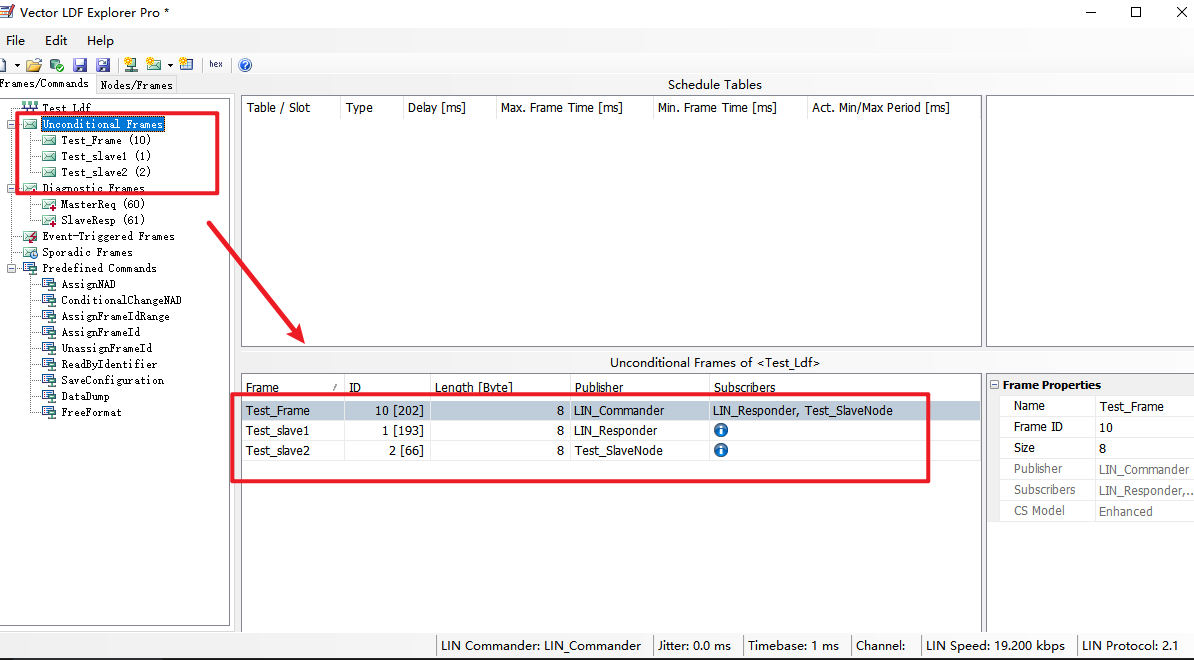1194x660 pixels.
Task: Click the new schedule table icon
Action: click(x=187, y=65)
